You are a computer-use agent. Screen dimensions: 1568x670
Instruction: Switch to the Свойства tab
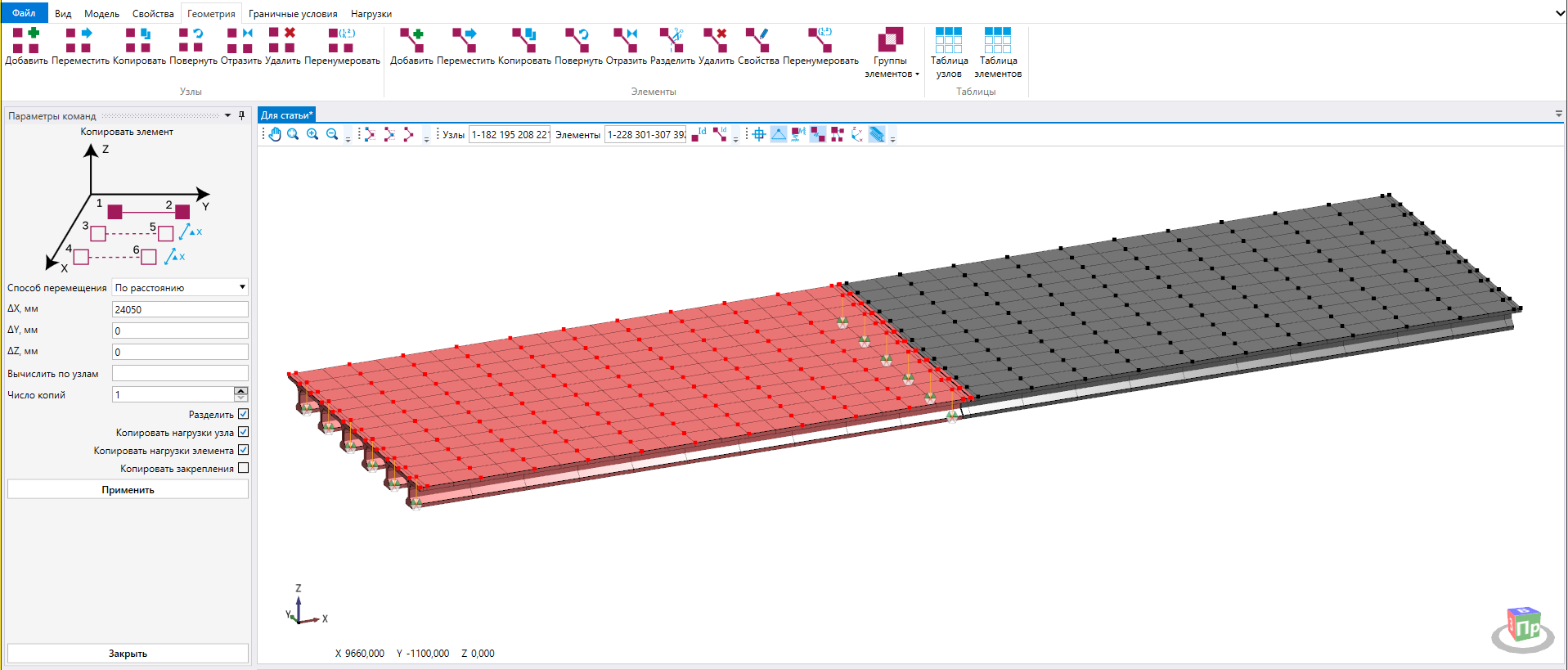pos(153,14)
